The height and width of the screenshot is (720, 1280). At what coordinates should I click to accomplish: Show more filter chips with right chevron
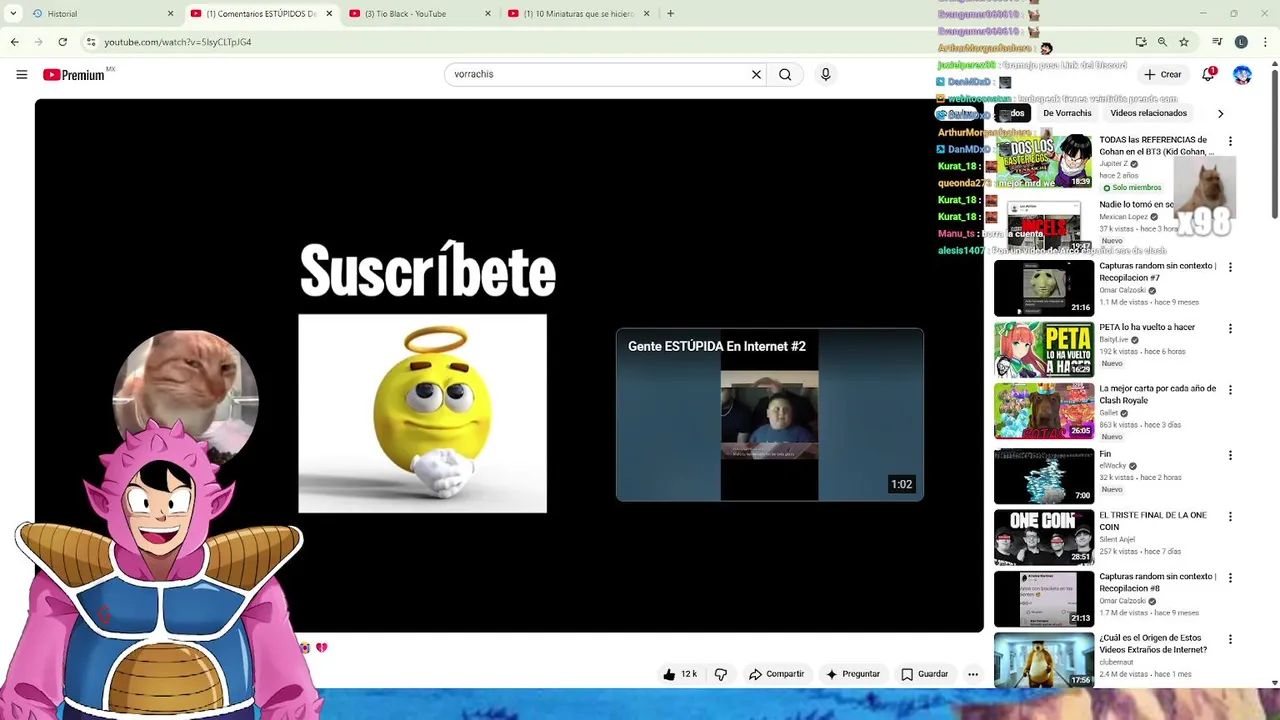1220,113
